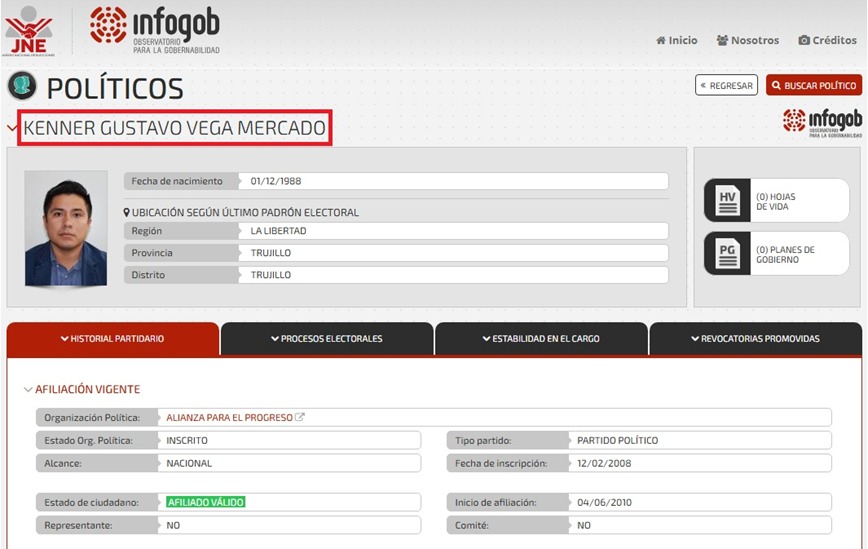Go to Inicio in top navigation

(x=677, y=41)
